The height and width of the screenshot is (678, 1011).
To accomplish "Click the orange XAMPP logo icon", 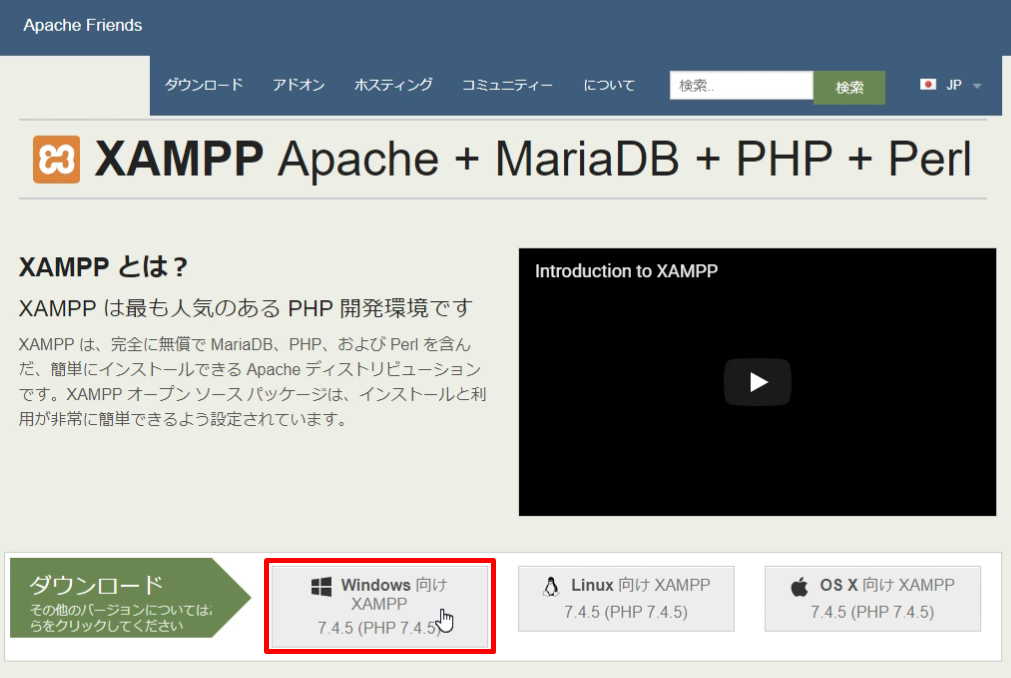I will 57,159.
